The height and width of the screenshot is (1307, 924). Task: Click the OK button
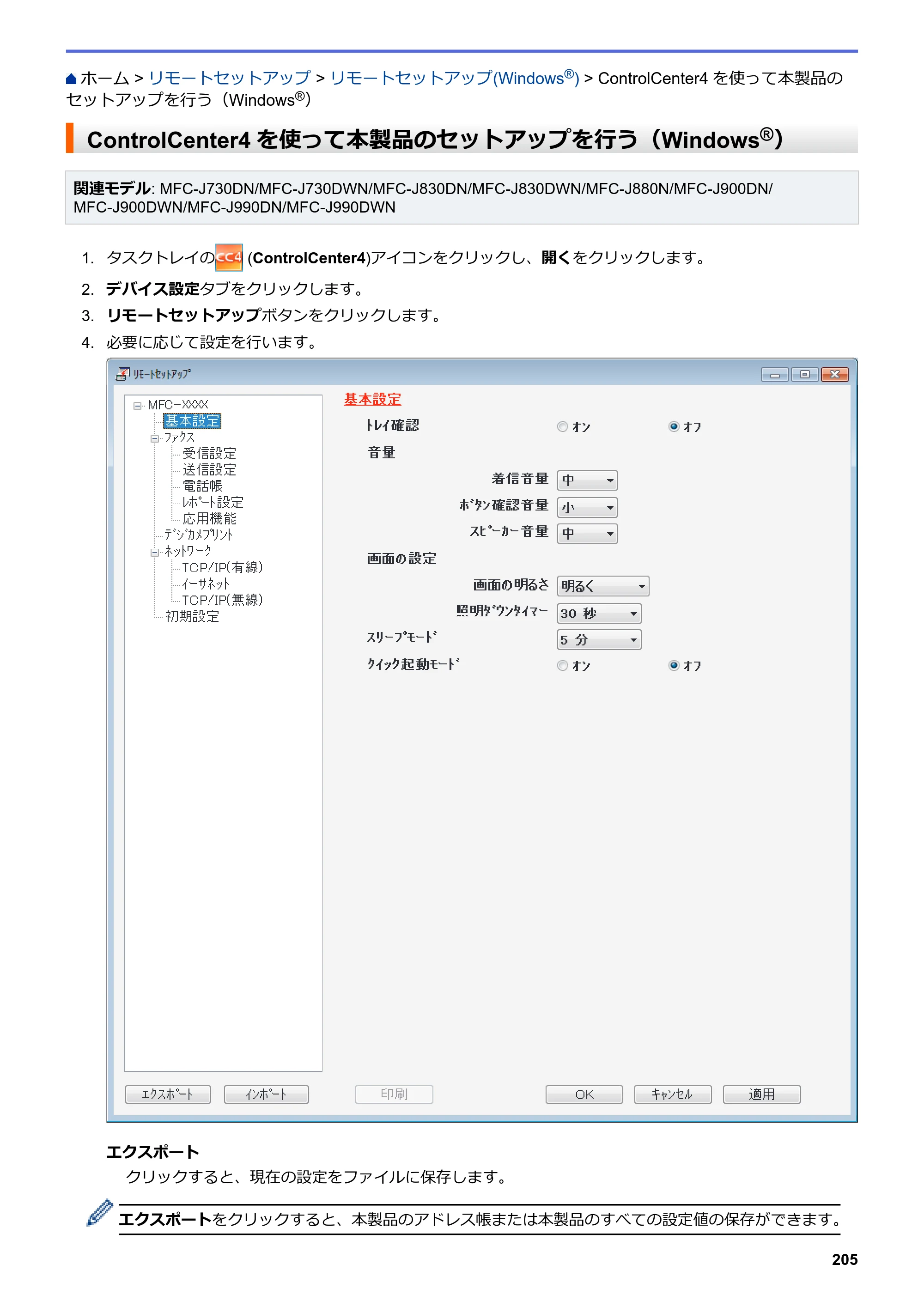584,1094
